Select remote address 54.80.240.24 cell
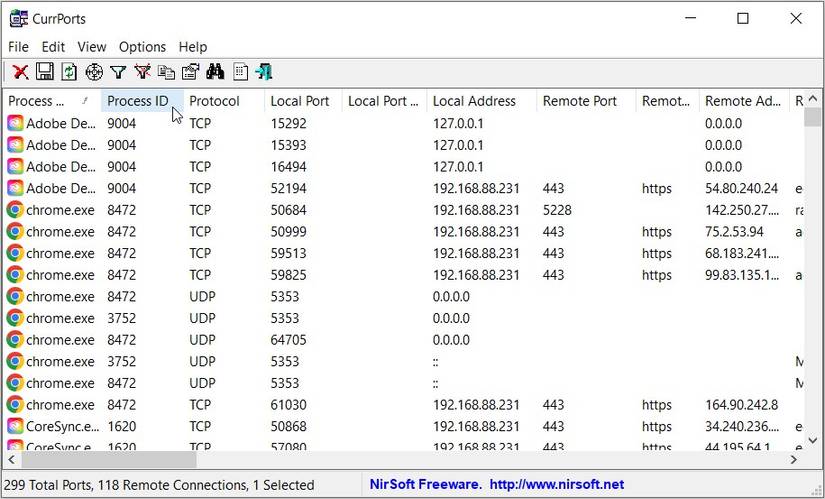Viewport: 825px width, 499px height. [741, 188]
